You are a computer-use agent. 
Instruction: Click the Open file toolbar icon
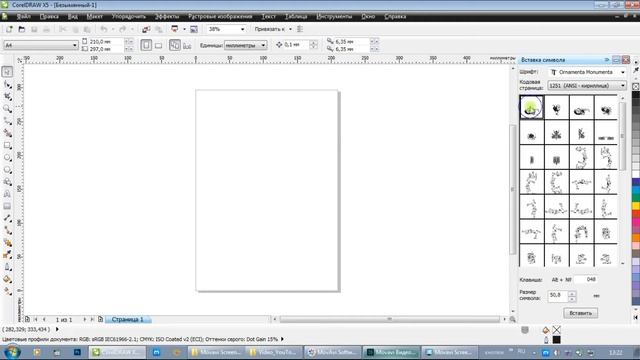(22, 29)
